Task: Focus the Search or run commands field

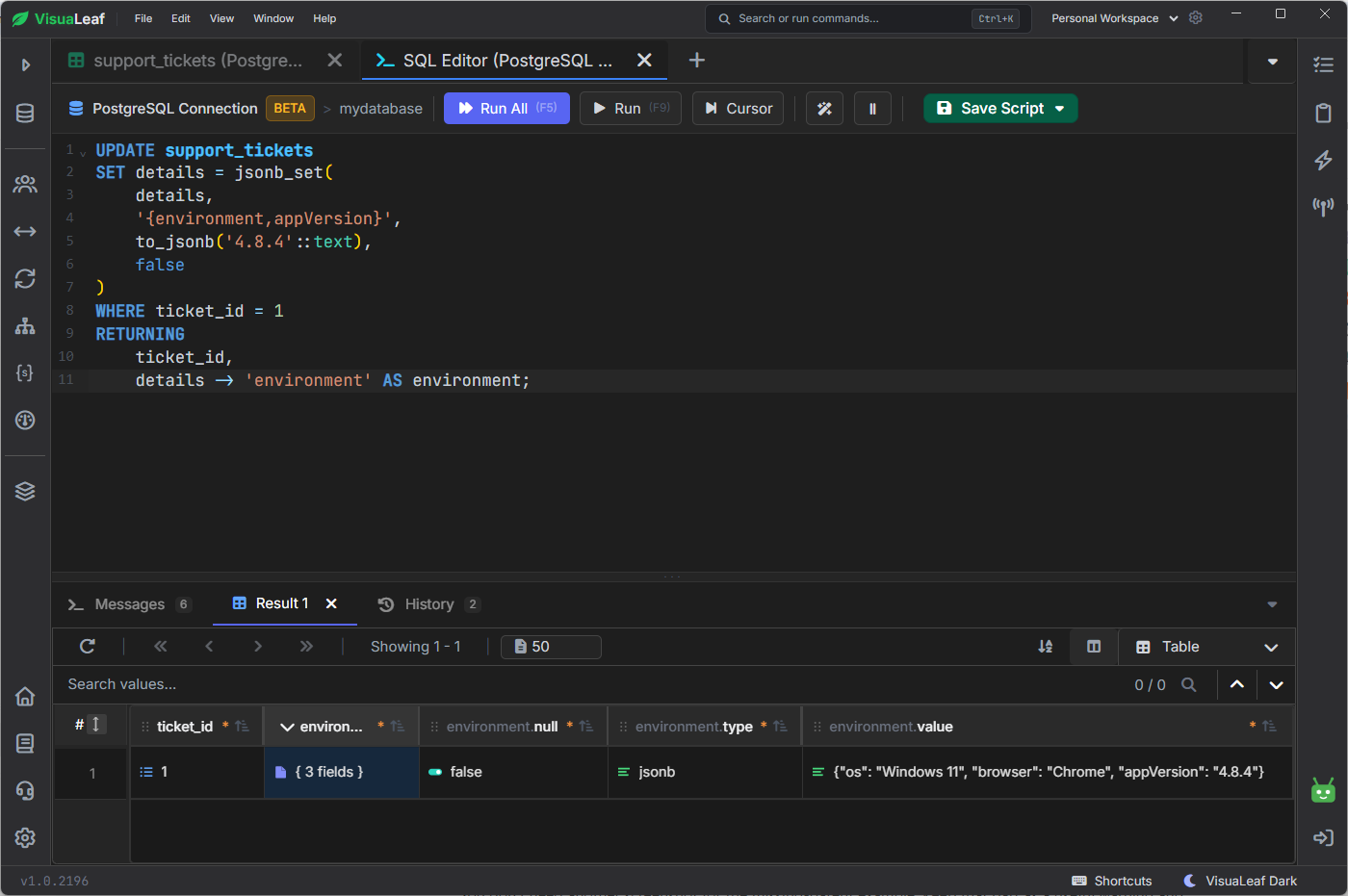Action: [868, 18]
